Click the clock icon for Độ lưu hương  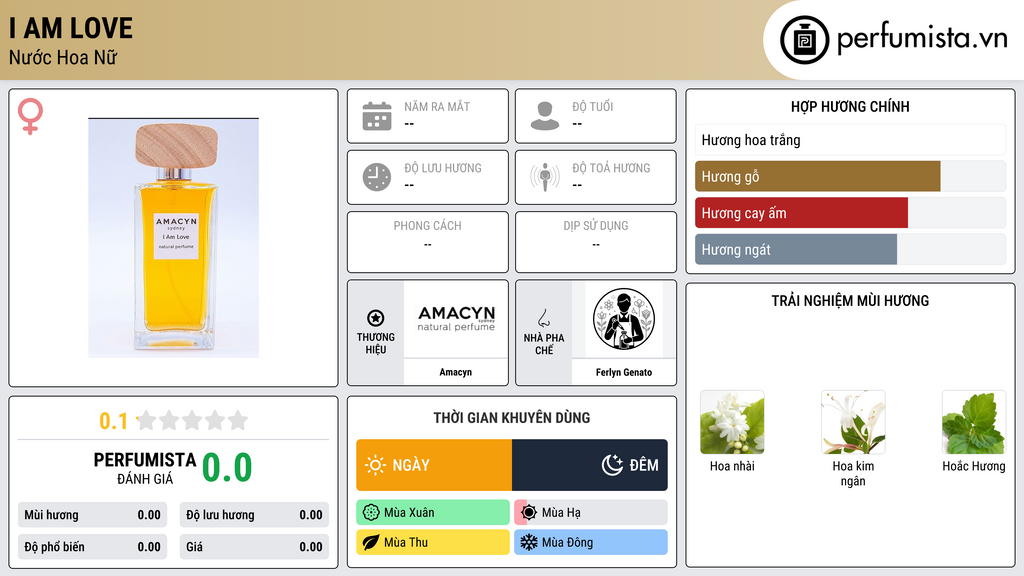click(377, 177)
